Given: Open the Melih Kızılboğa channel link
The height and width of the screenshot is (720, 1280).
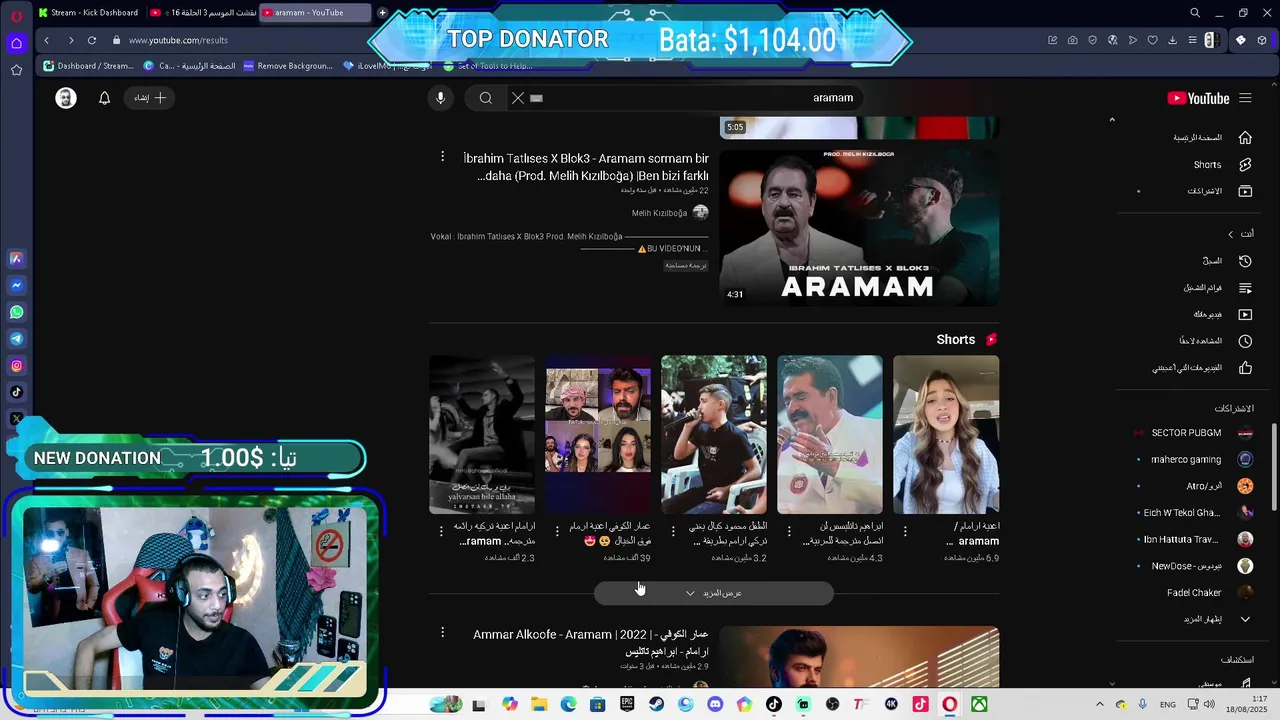Looking at the screenshot, I should (x=659, y=213).
